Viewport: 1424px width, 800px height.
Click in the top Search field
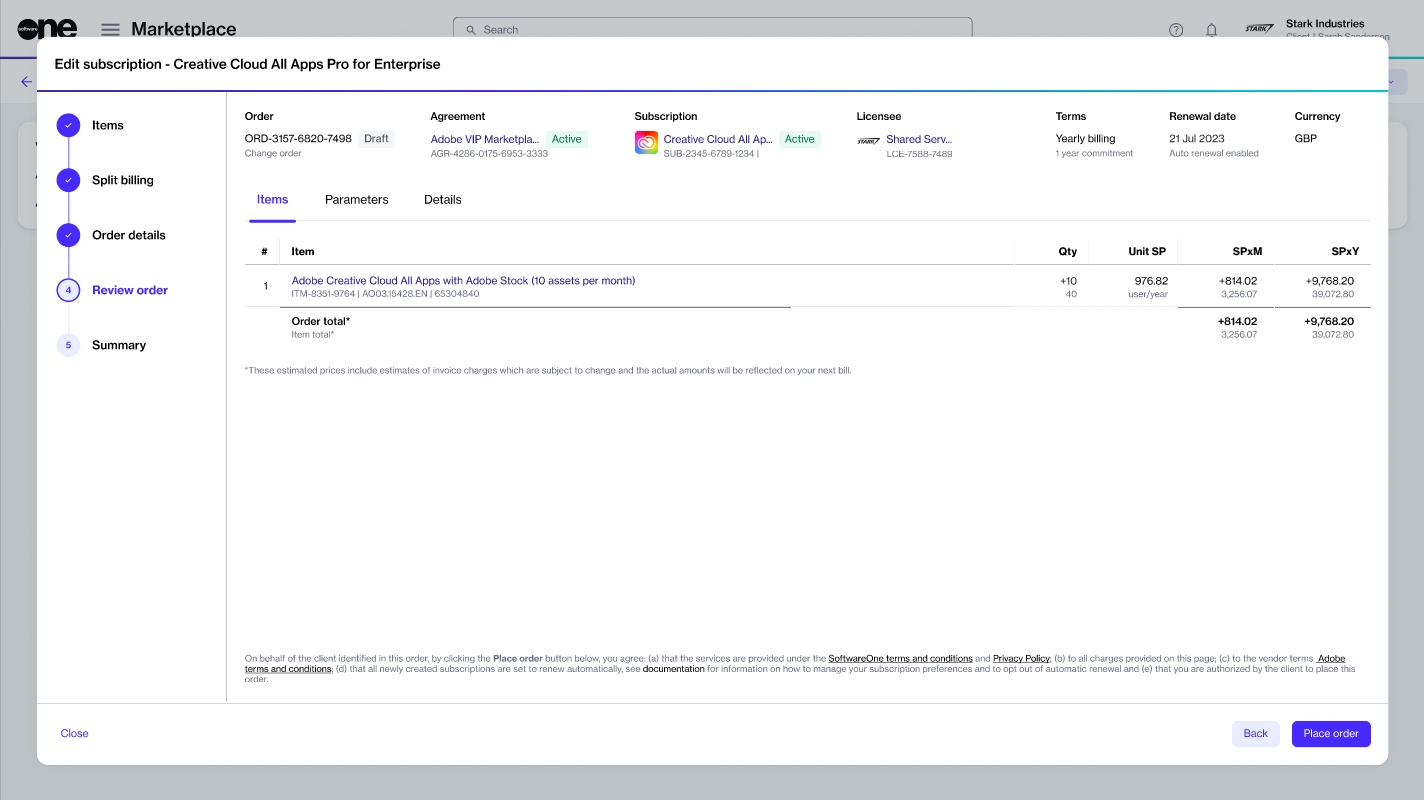pyautogui.click(x=712, y=30)
